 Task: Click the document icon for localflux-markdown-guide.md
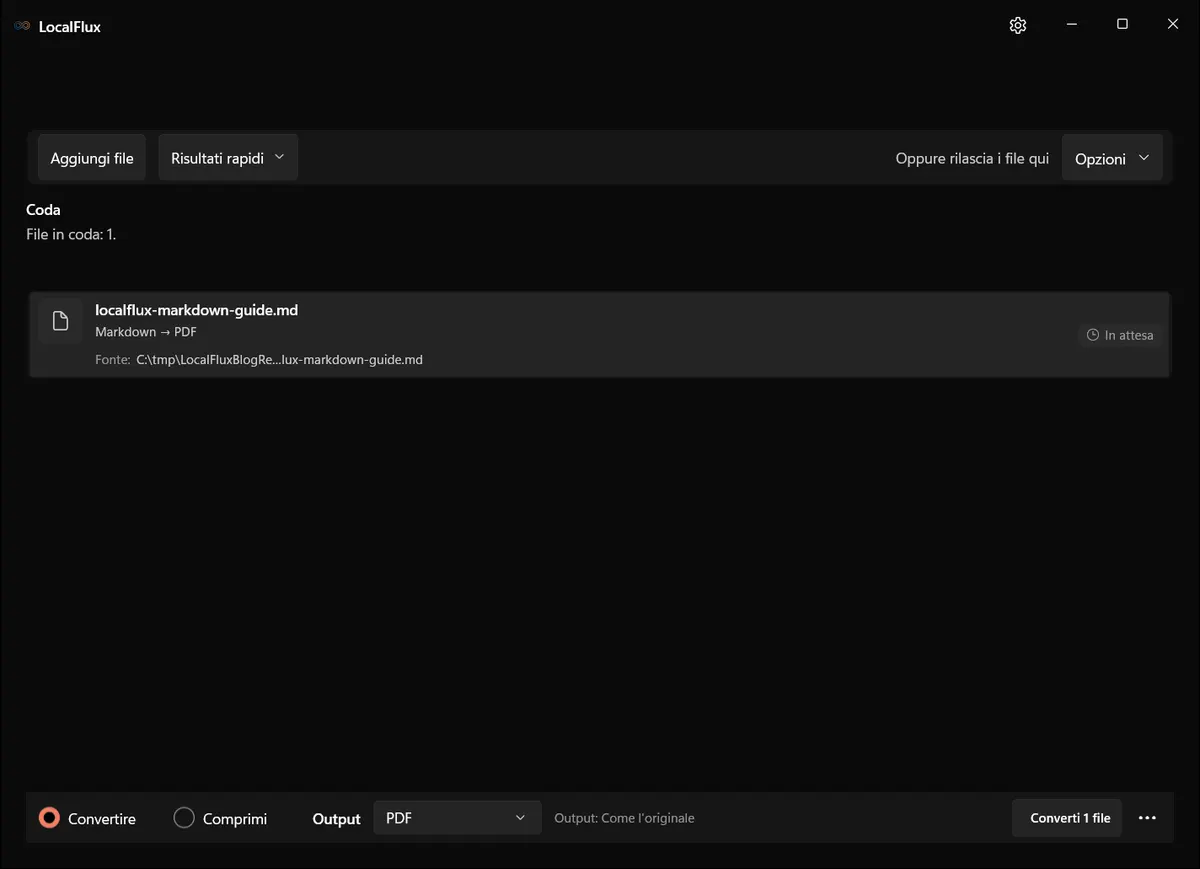(61, 321)
